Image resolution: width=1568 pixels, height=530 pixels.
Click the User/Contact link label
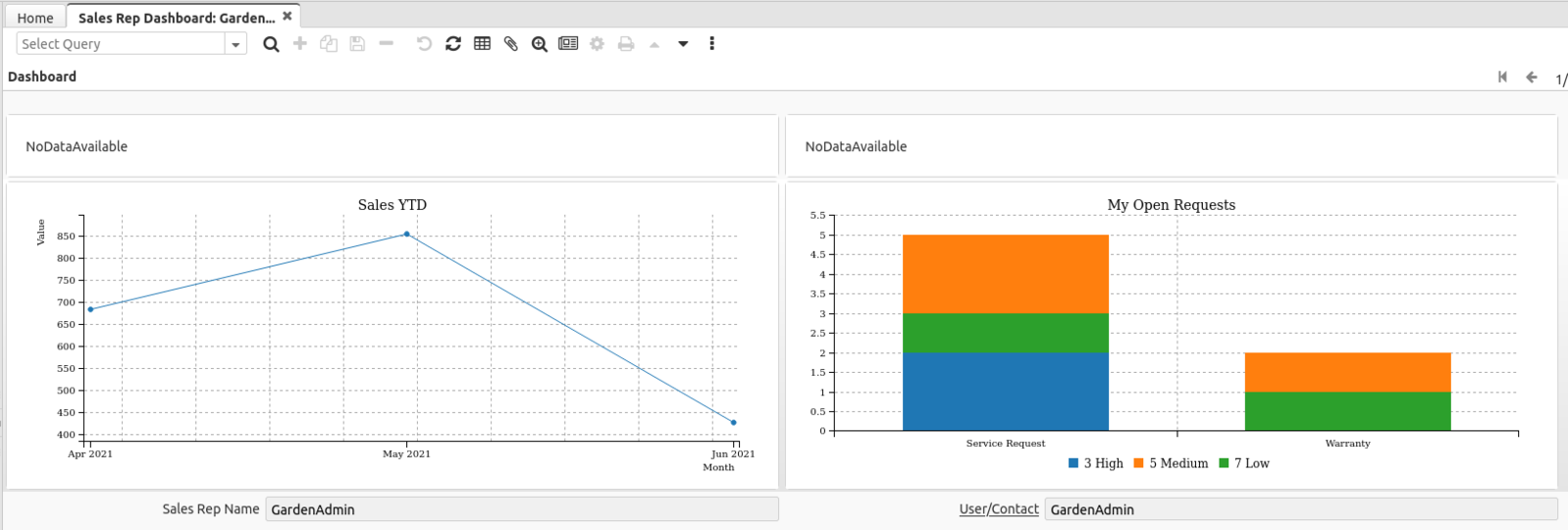click(998, 508)
